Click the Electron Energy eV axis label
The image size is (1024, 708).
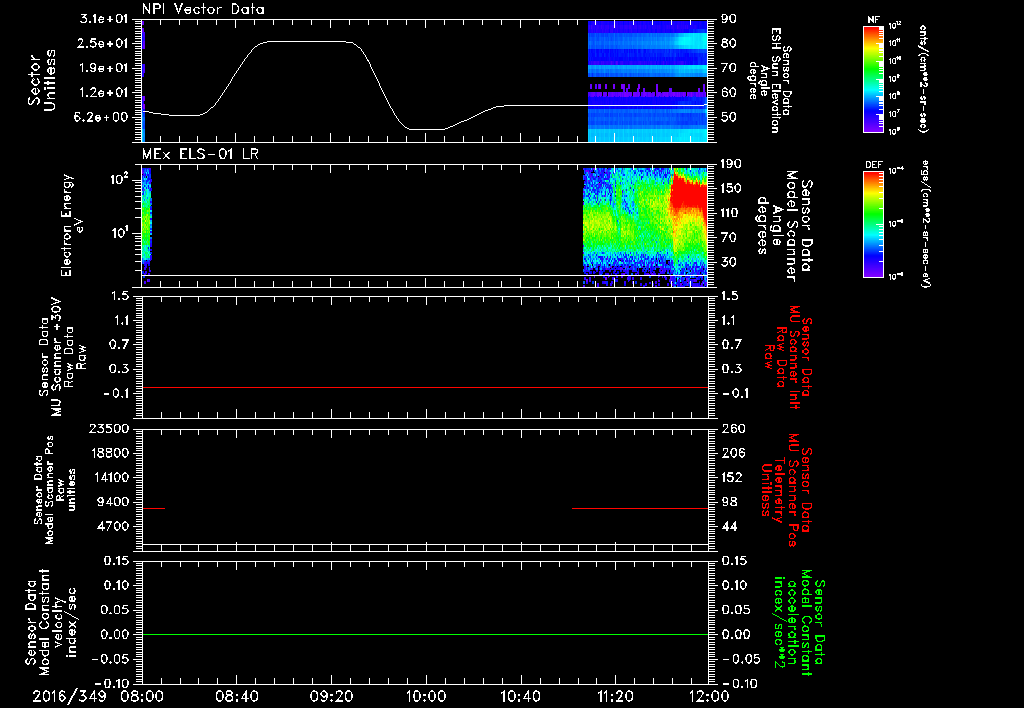(70, 225)
